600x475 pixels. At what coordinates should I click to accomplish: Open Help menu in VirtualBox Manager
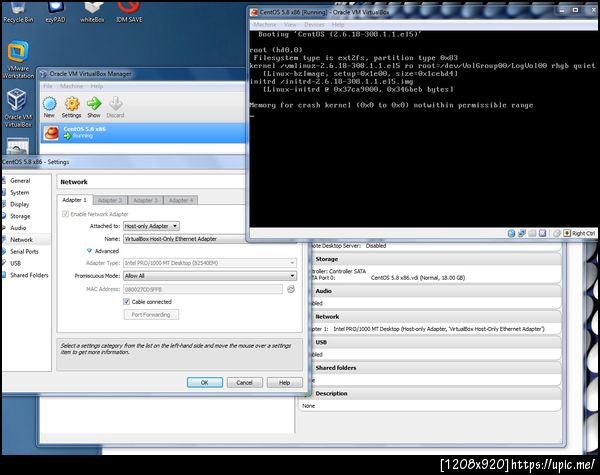point(97,86)
